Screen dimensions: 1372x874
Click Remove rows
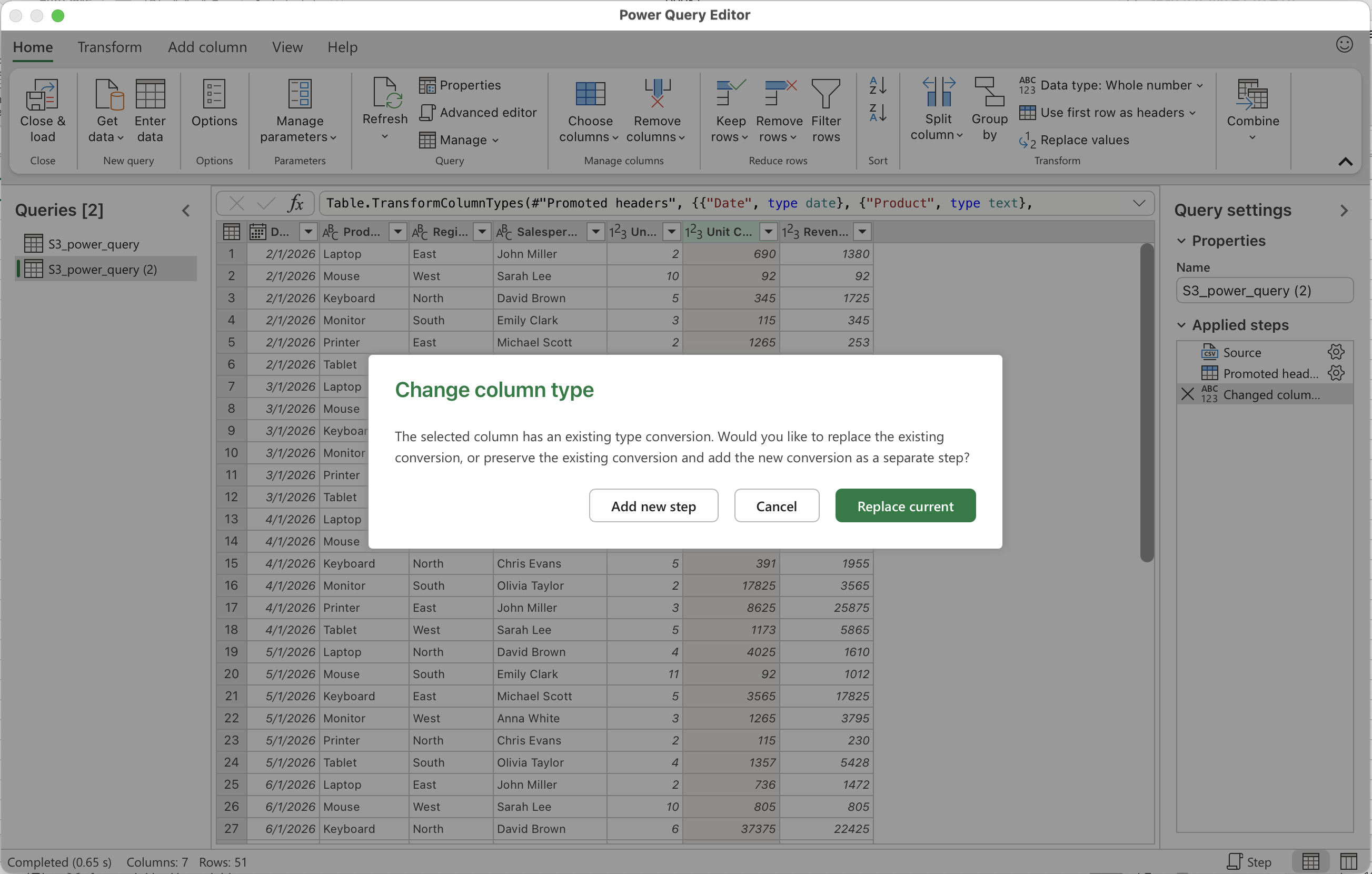point(778,111)
